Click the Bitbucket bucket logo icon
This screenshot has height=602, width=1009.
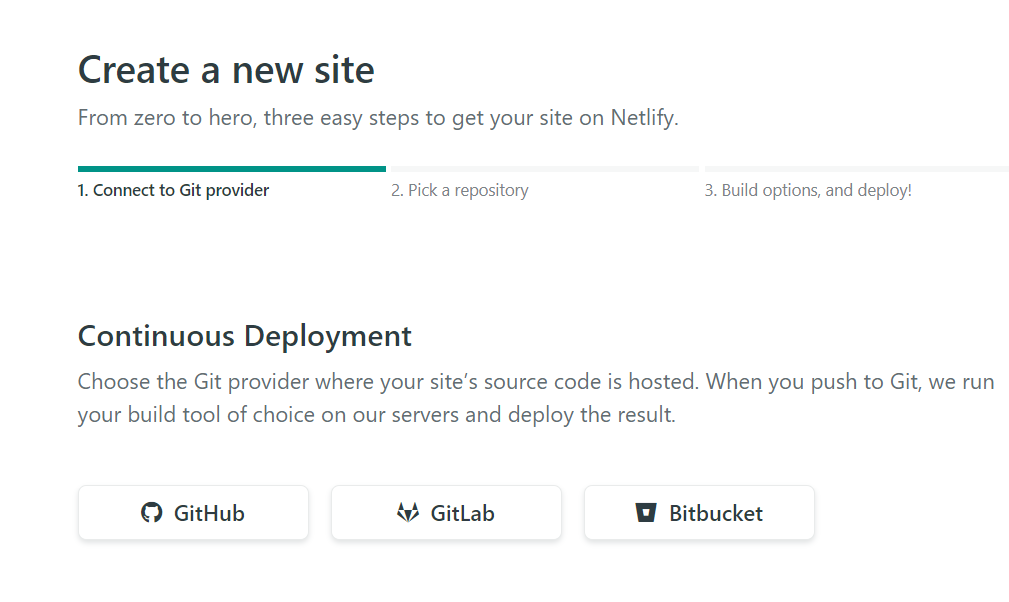pos(645,513)
